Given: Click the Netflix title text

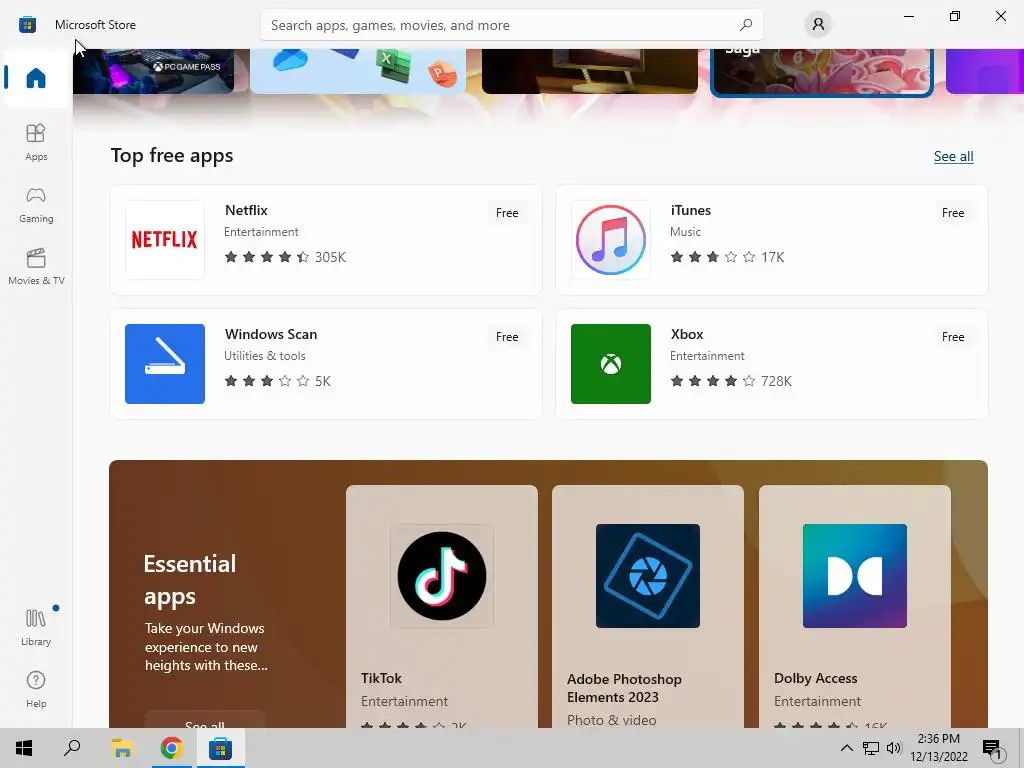Looking at the screenshot, I should (246, 210).
